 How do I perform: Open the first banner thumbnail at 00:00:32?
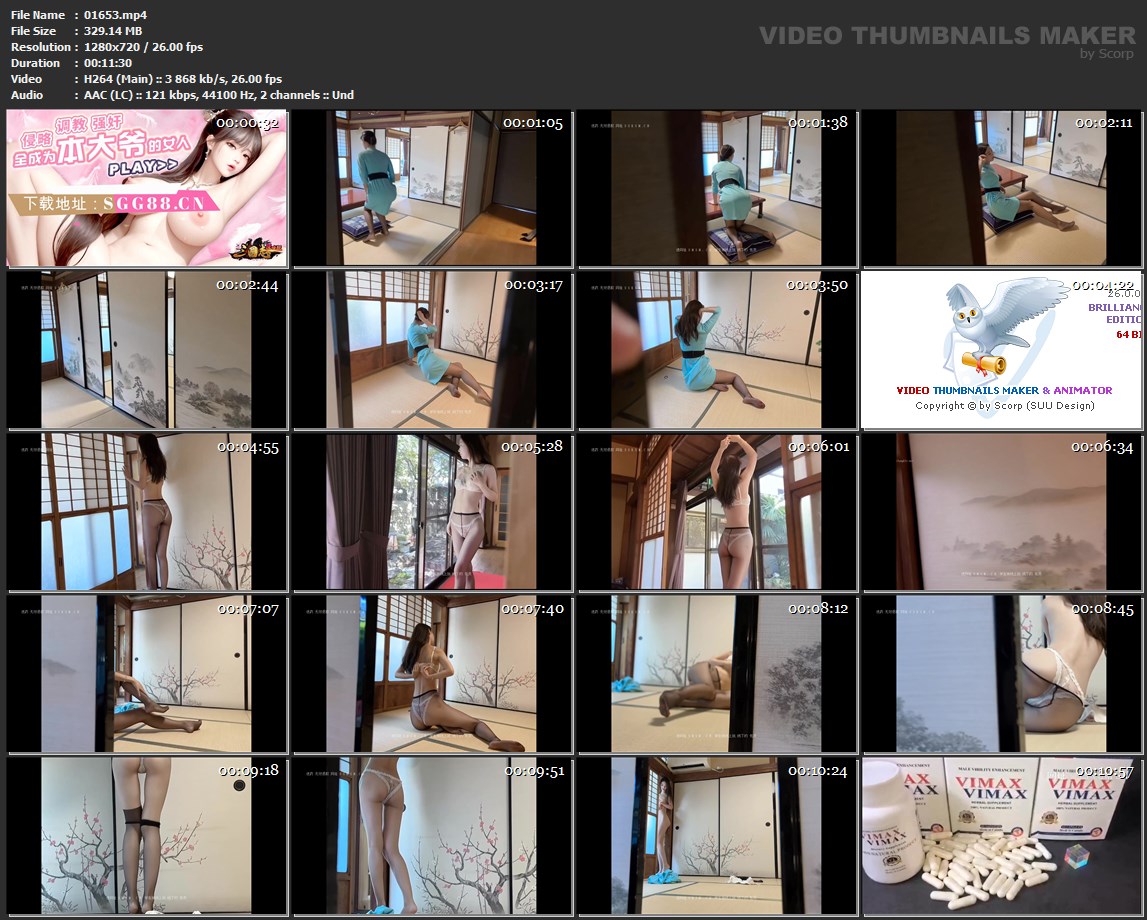[x=146, y=188]
